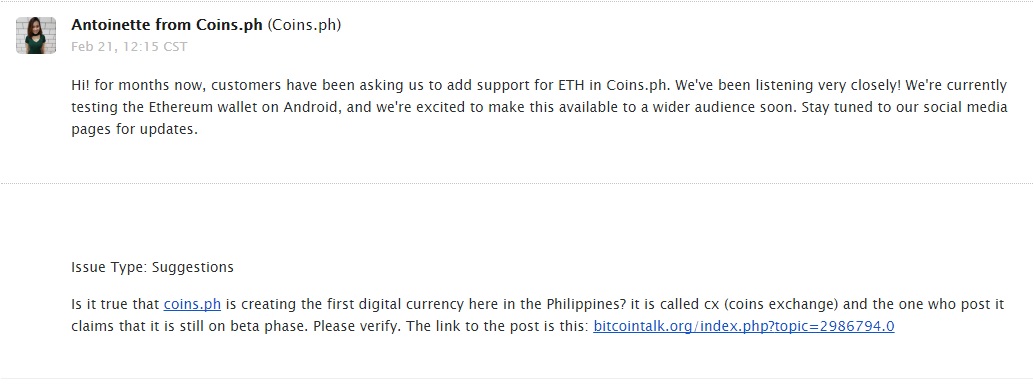Click the text pages for updates
Screen dimensions: 1033x385
tap(134, 129)
